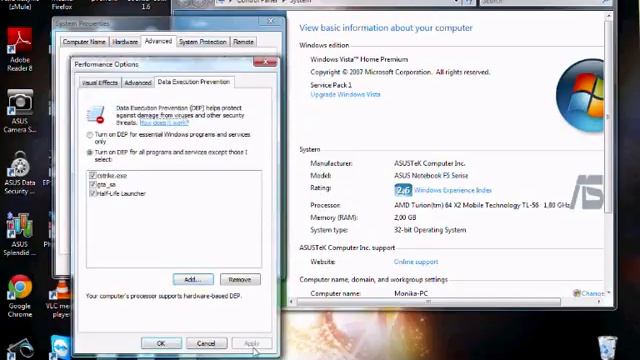Click the Add... button
Image resolution: width=640 pixels, height=360 pixels.
pos(193,280)
